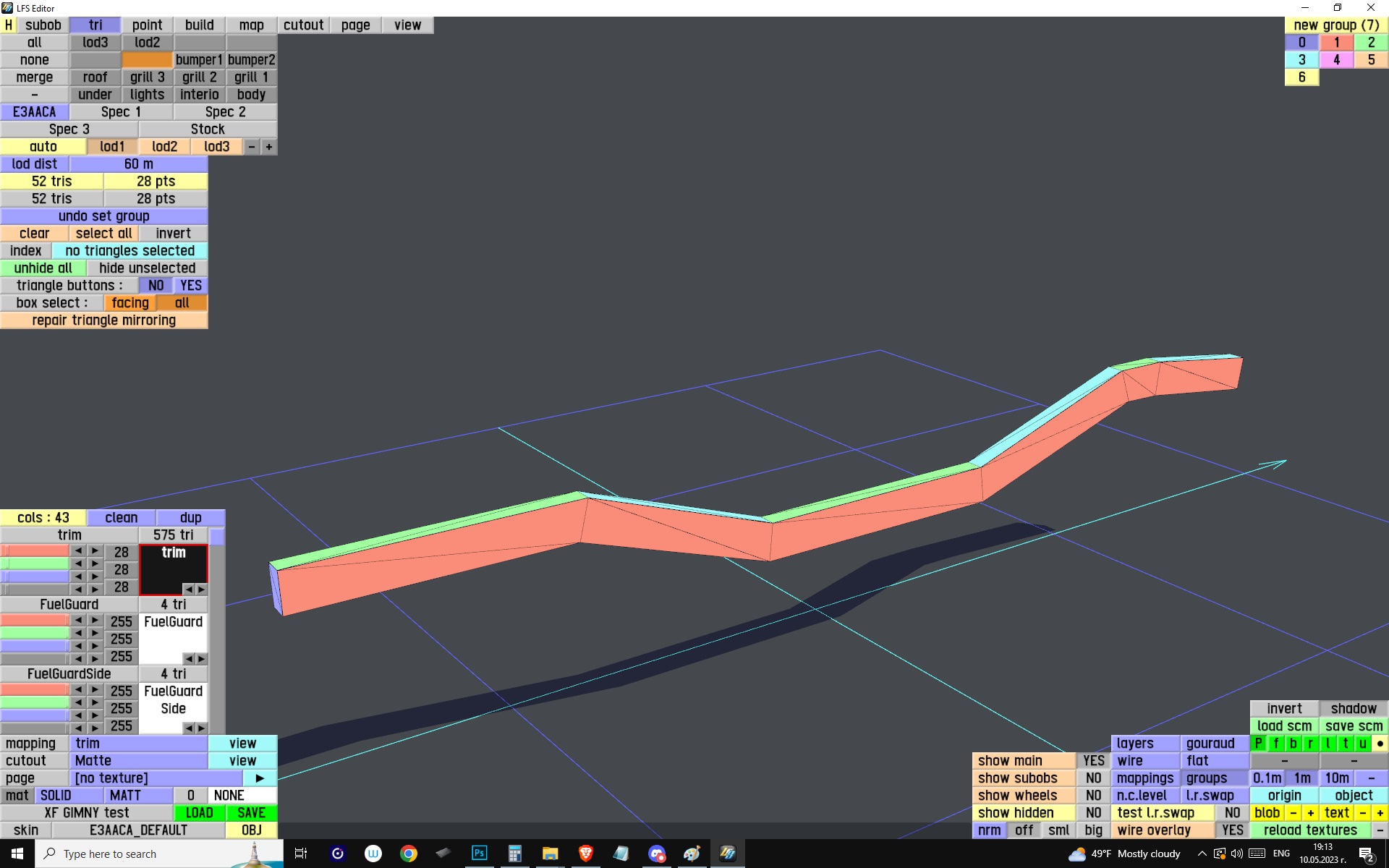Viewport: 1389px width, 868px height.
Task: Toggle wire overlay YES button
Action: (1232, 830)
